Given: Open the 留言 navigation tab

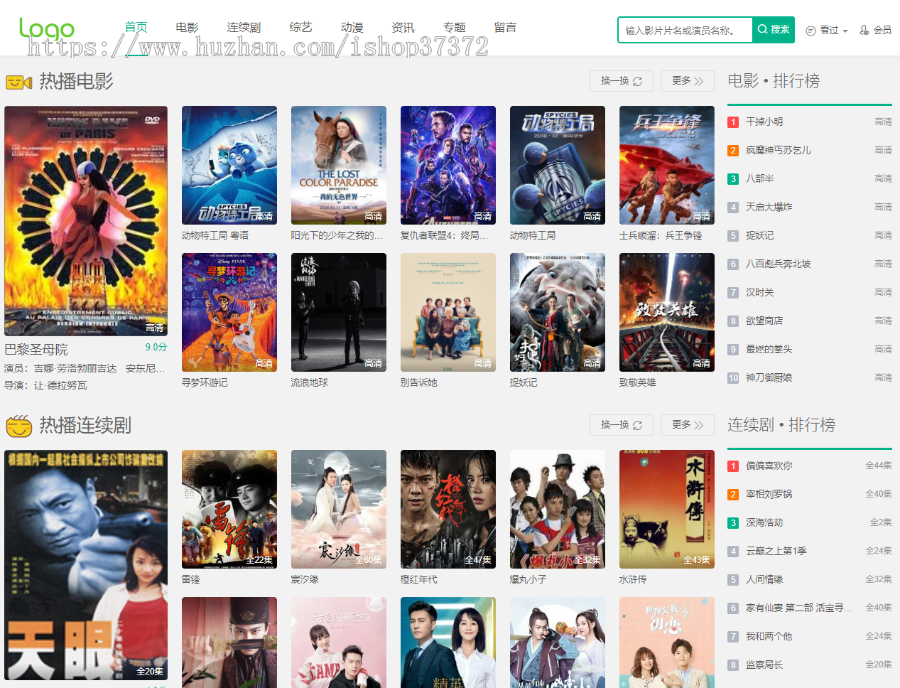Looking at the screenshot, I should 505,27.
